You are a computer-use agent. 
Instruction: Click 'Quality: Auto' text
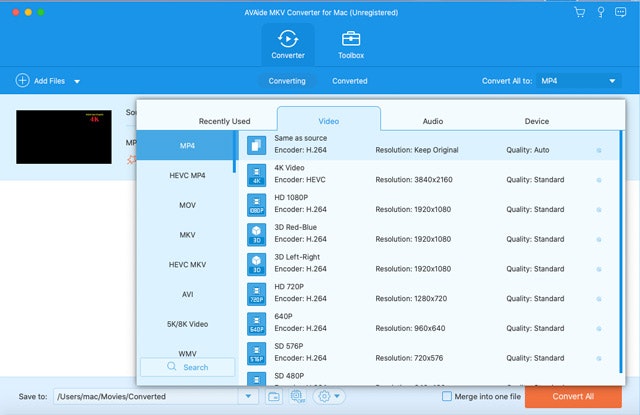(528, 150)
